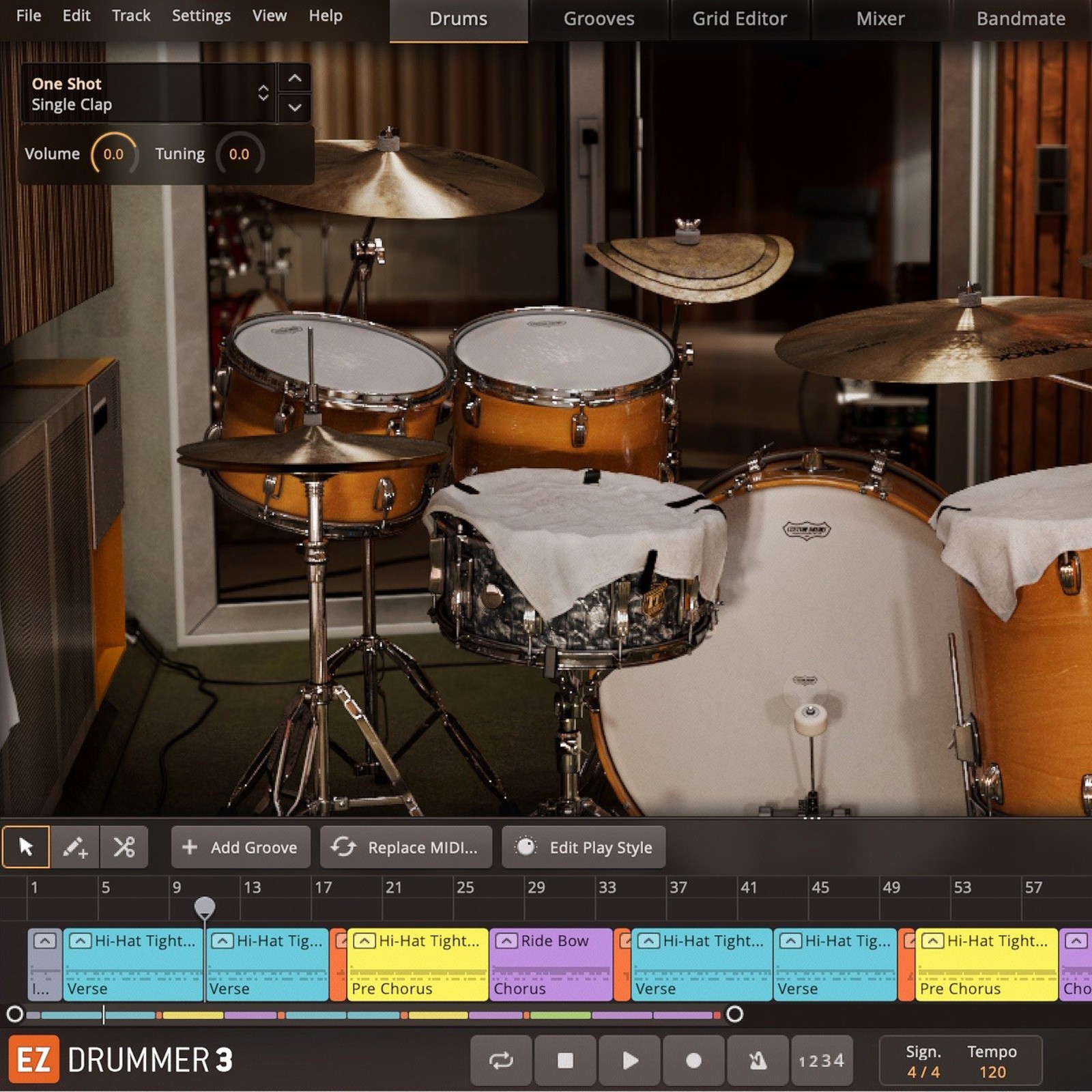Image resolution: width=1092 pixels, height=1092 pixels.
Task: Toggle the loop playback button
Action: pyautogui.click(x=501, y=1060)
